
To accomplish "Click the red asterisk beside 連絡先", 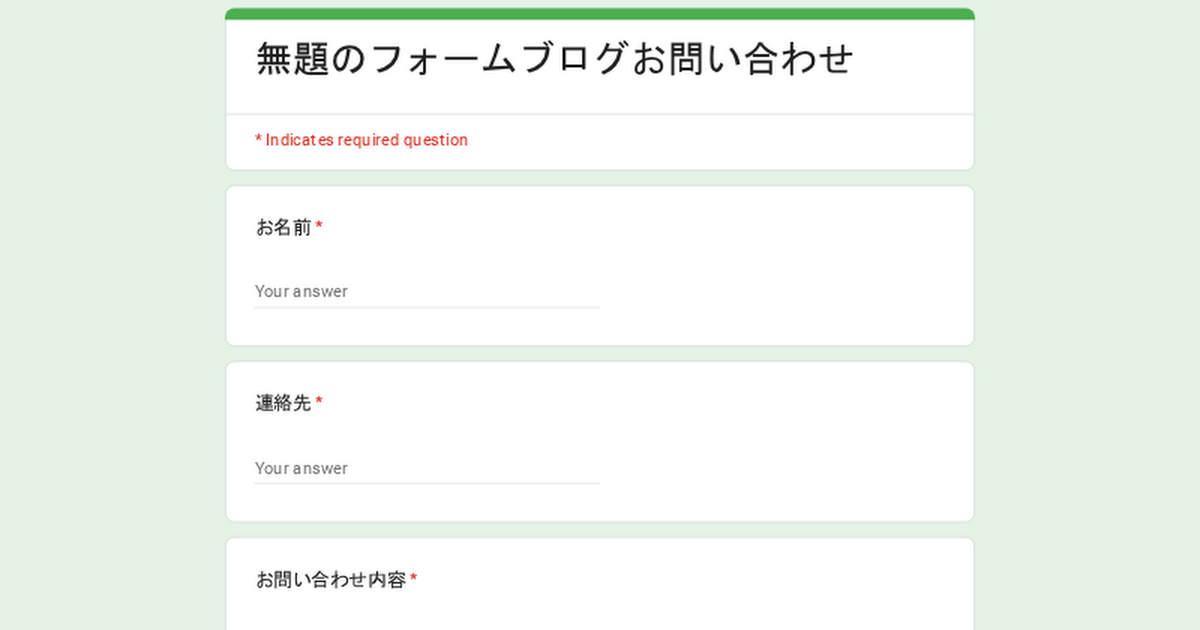I will pos(319,404).
